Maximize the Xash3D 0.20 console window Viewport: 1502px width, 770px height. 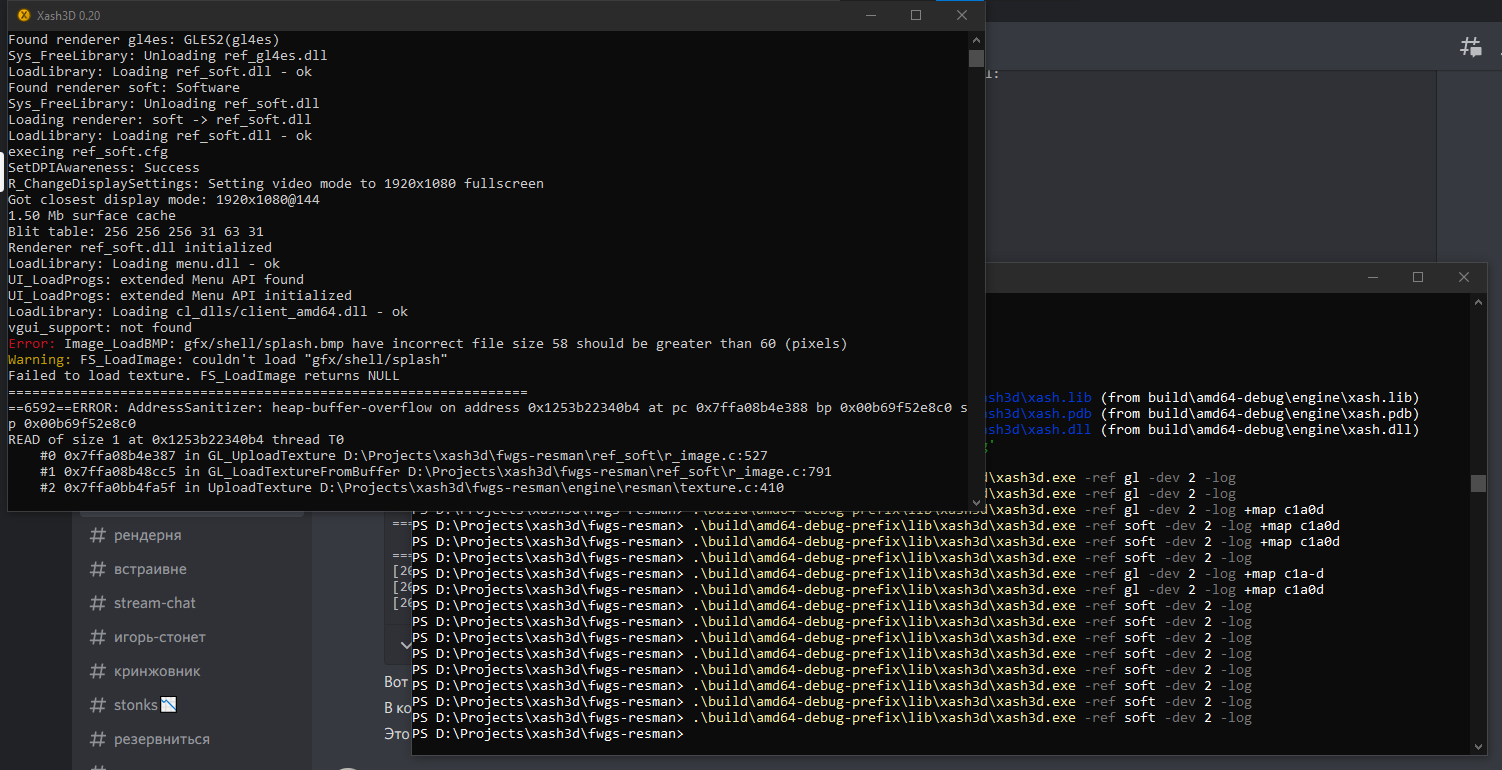(x=915, y=15)
